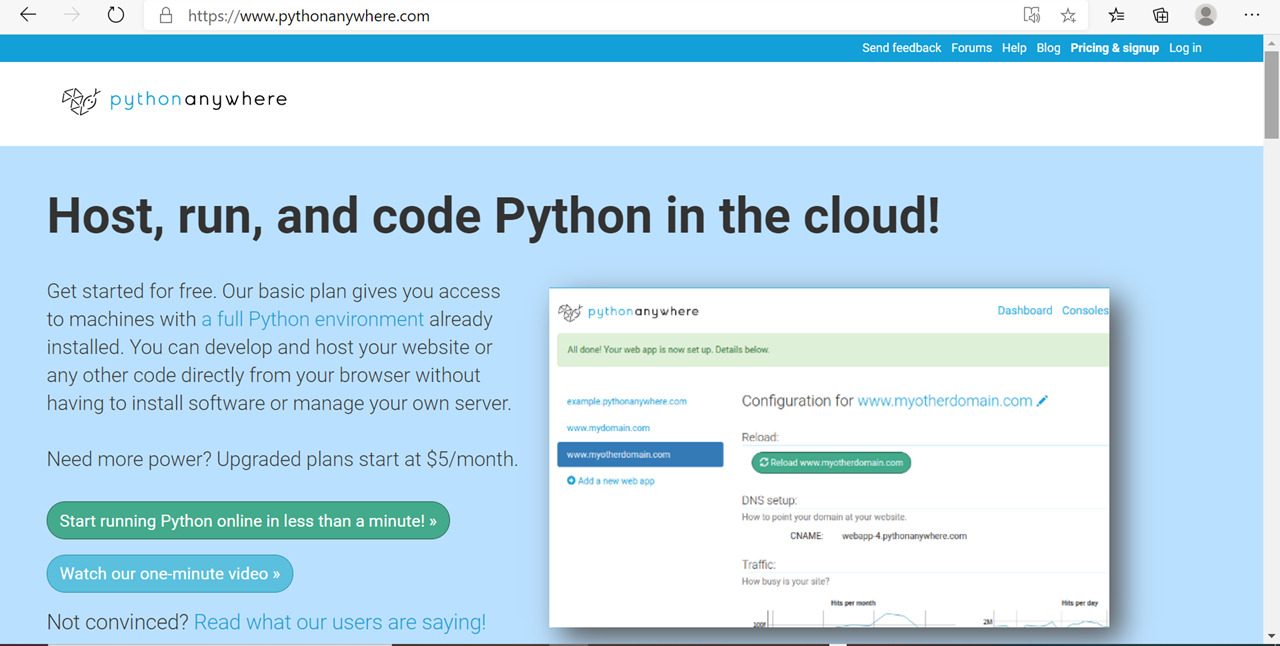The width and height of the screenshot is (1280, 646).
Task: Open Blog in the top navigation
Action: (x=1048, y=48)
